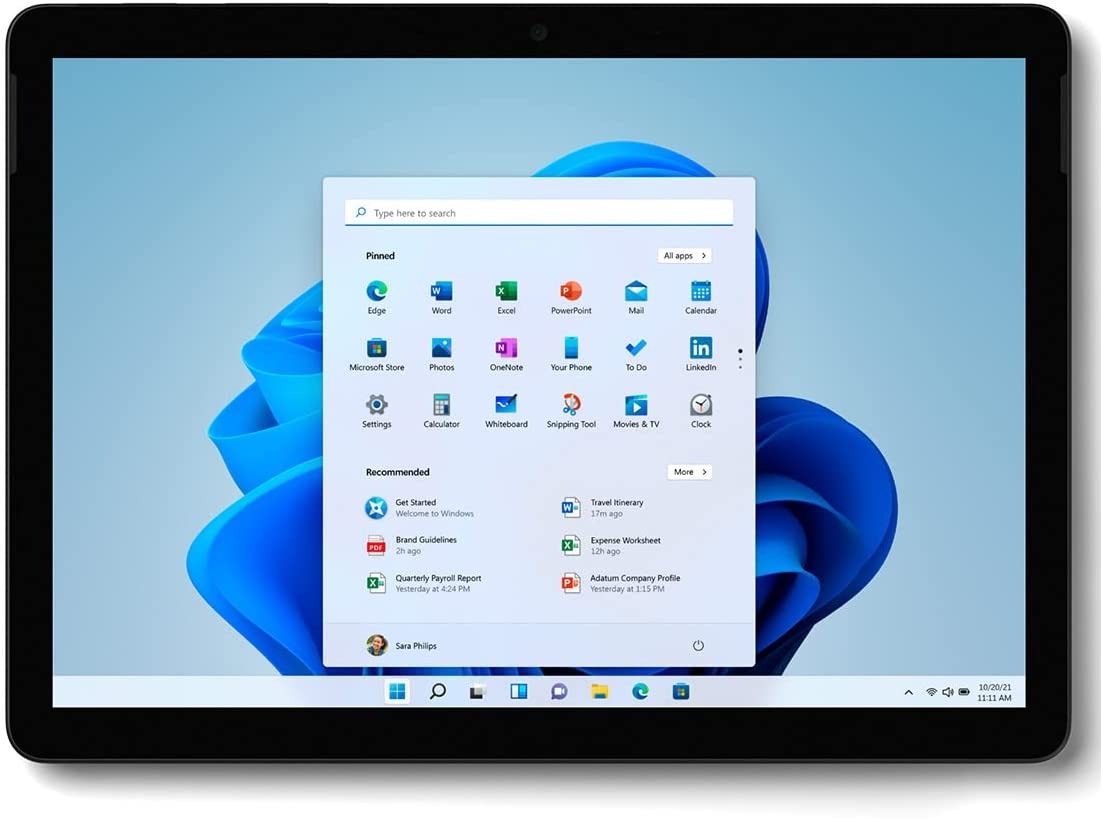Show hidden icons chevron in system tray

click(x=908, y=692)
